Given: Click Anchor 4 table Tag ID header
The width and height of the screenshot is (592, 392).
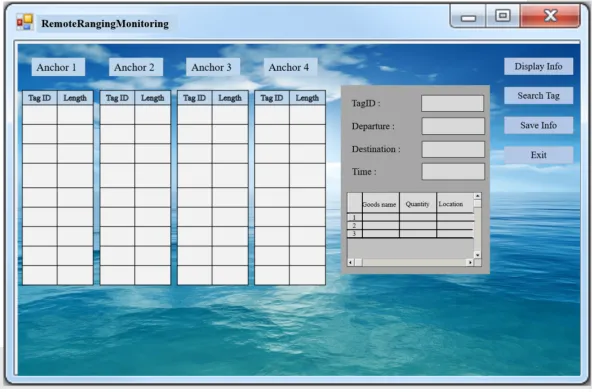Looking at the screenshot, I should point(272,98).
